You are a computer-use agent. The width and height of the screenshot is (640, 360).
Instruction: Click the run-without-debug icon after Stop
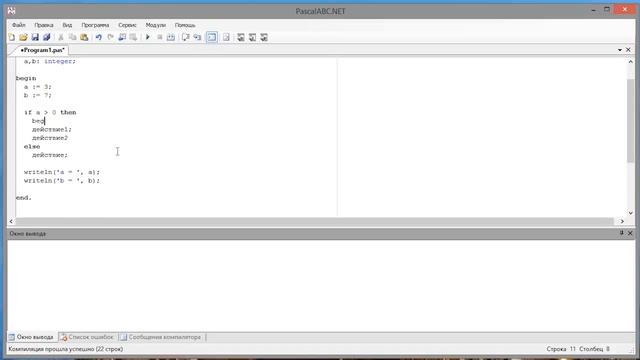pos(171,38)
